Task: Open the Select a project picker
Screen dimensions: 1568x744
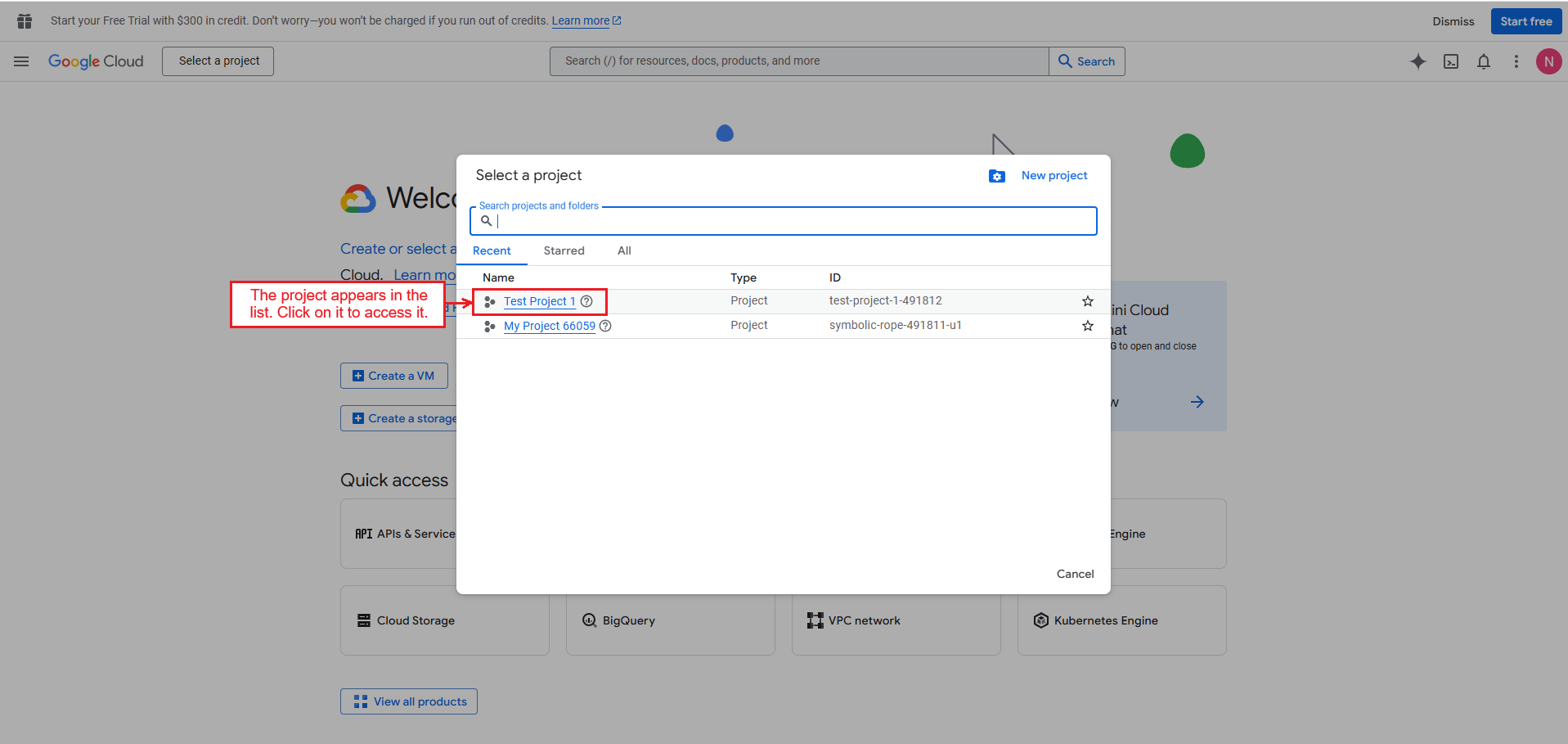Action: 218,61
